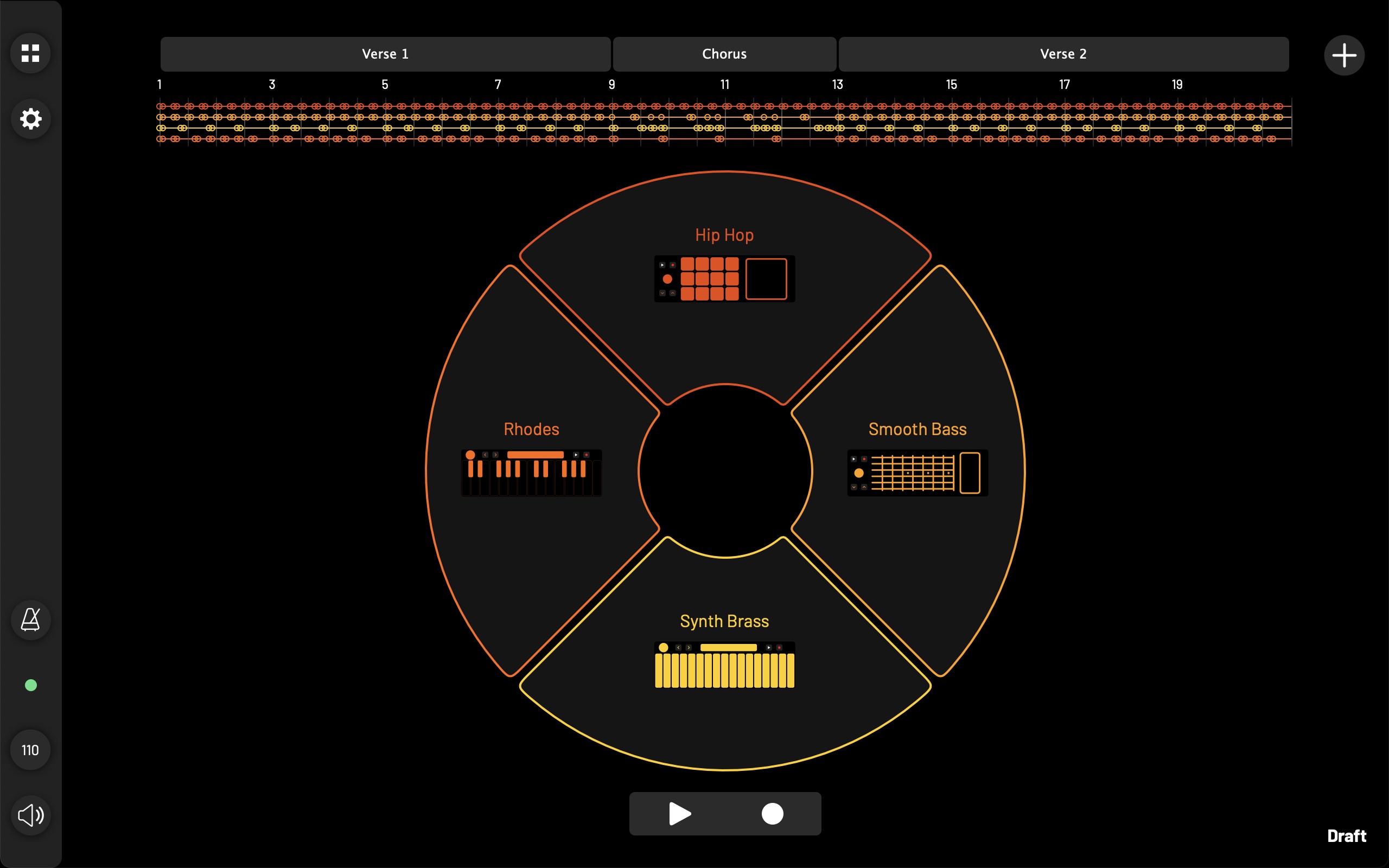Open the Hip Hop drum pad instrument

[x=724, y=278]
